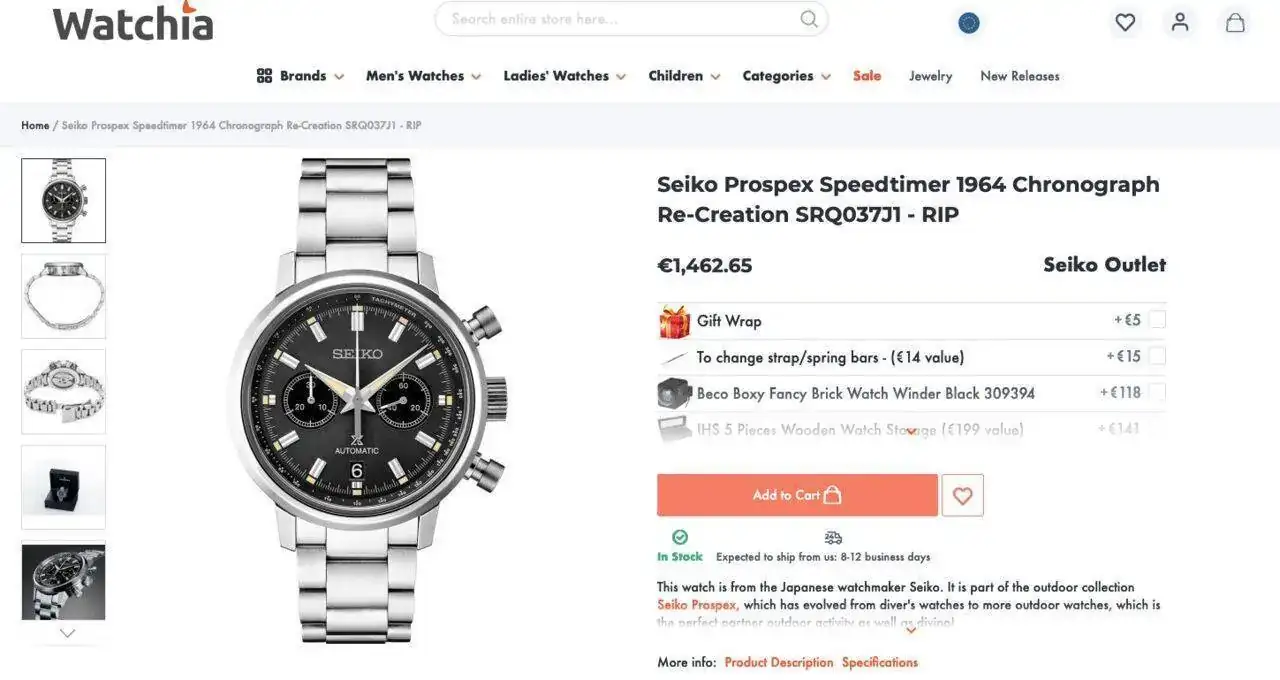Click the Add to Cart button
This screenshot has width=1280, height=680.
797,495
